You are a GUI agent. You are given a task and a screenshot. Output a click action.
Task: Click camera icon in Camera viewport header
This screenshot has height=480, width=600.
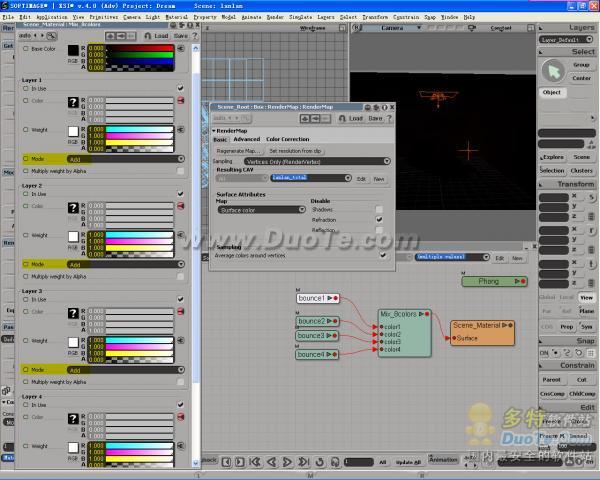(x=472, y=28)
